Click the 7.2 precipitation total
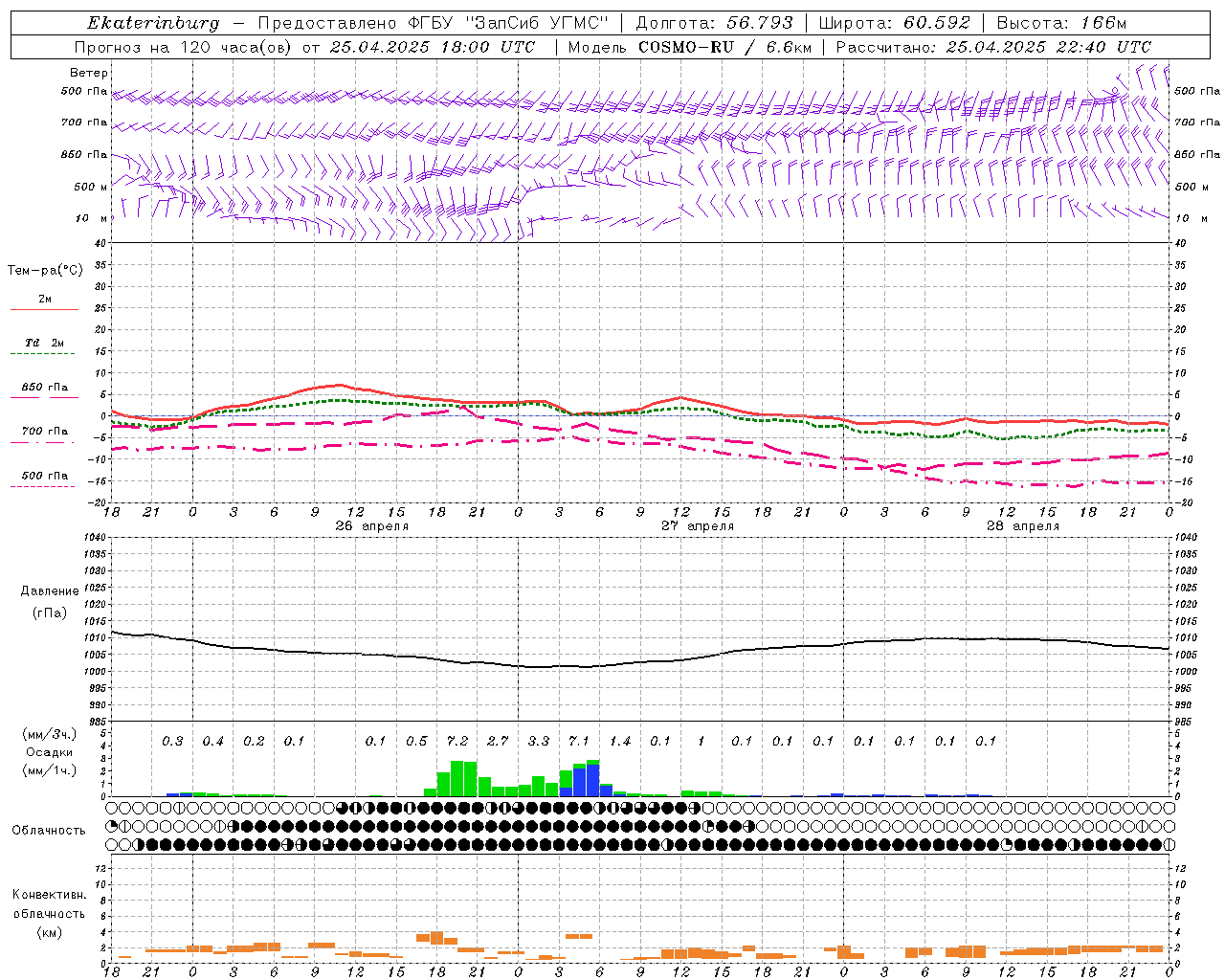This screenshot has width=1225, height=980. 457,741
